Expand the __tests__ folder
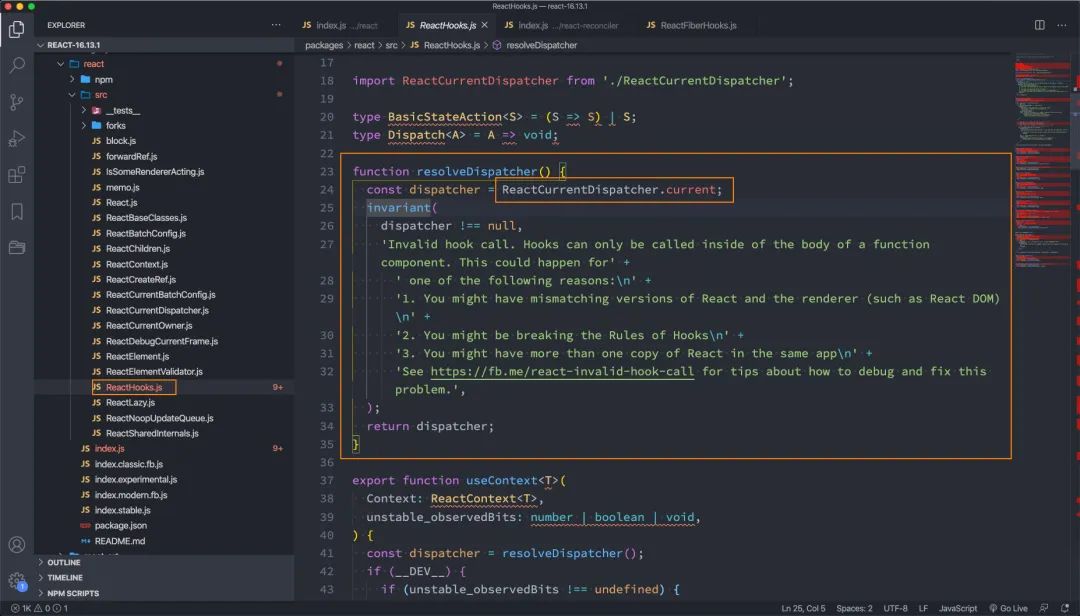The image size is (1080, 616). [x=83, y=110]
